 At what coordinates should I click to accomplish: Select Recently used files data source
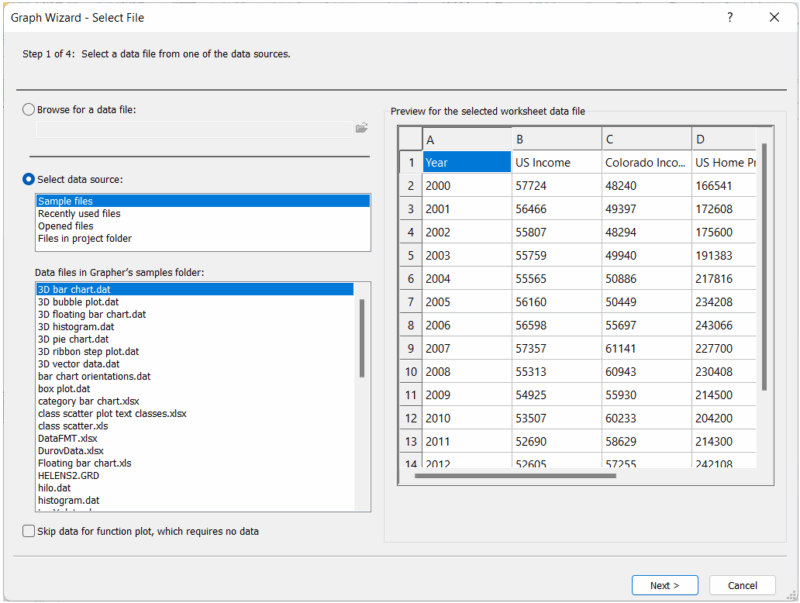pos(89,213)
